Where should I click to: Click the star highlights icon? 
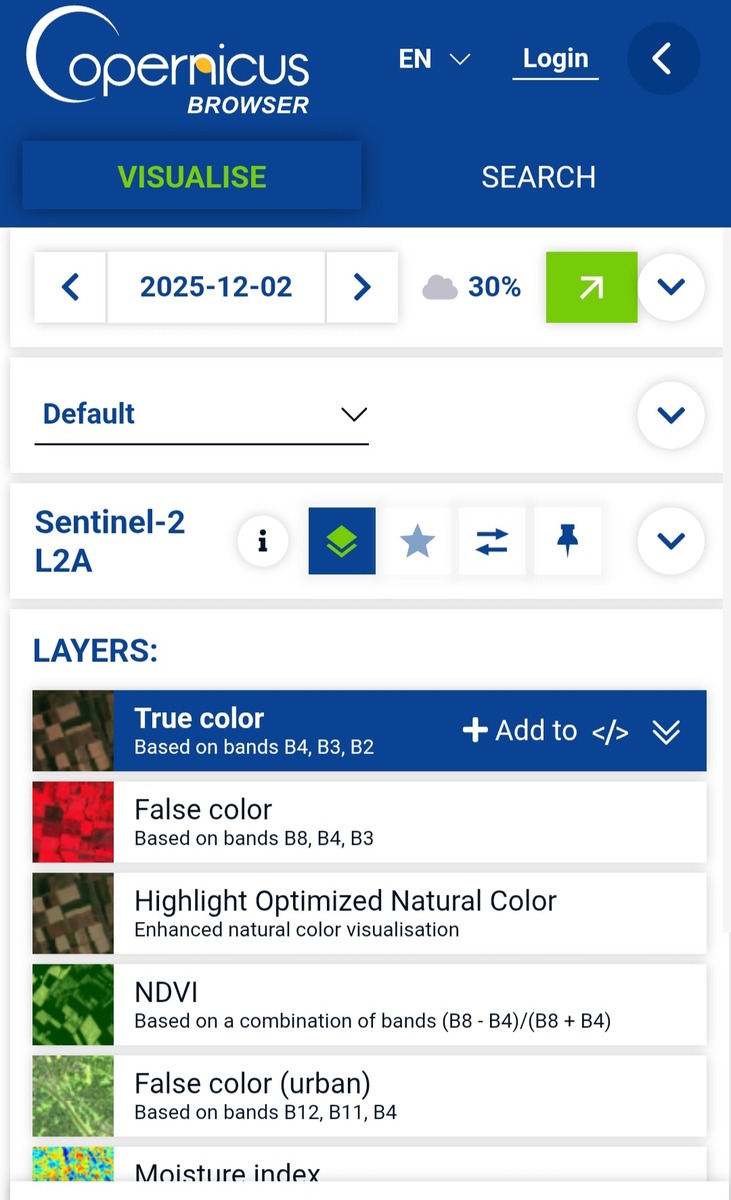417,541
